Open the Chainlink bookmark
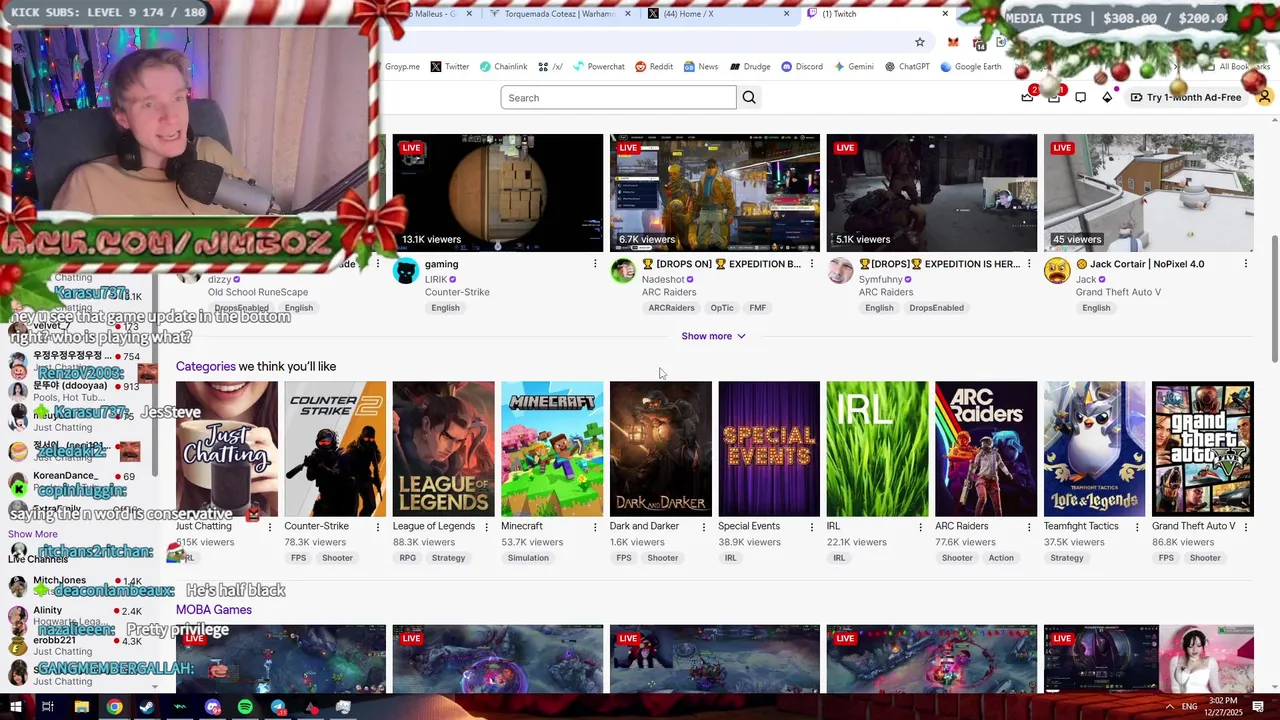This screenshot has width=1280, height=720. point(503,67)
